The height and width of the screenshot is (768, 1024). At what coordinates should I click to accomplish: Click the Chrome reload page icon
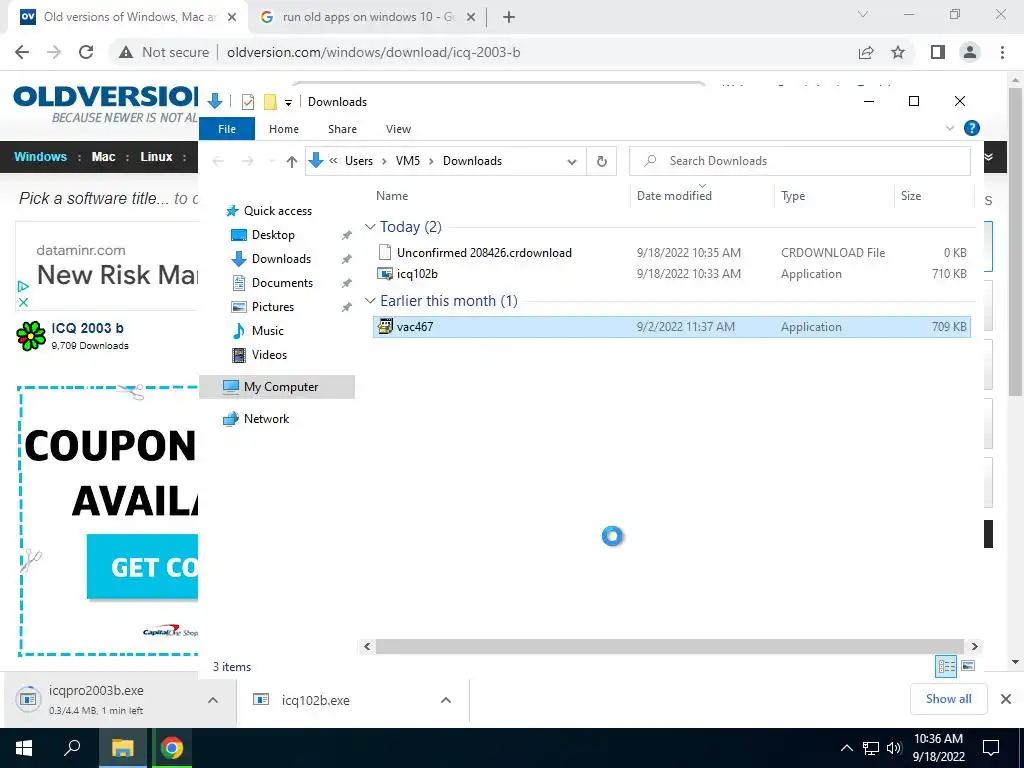pos(86,52)
